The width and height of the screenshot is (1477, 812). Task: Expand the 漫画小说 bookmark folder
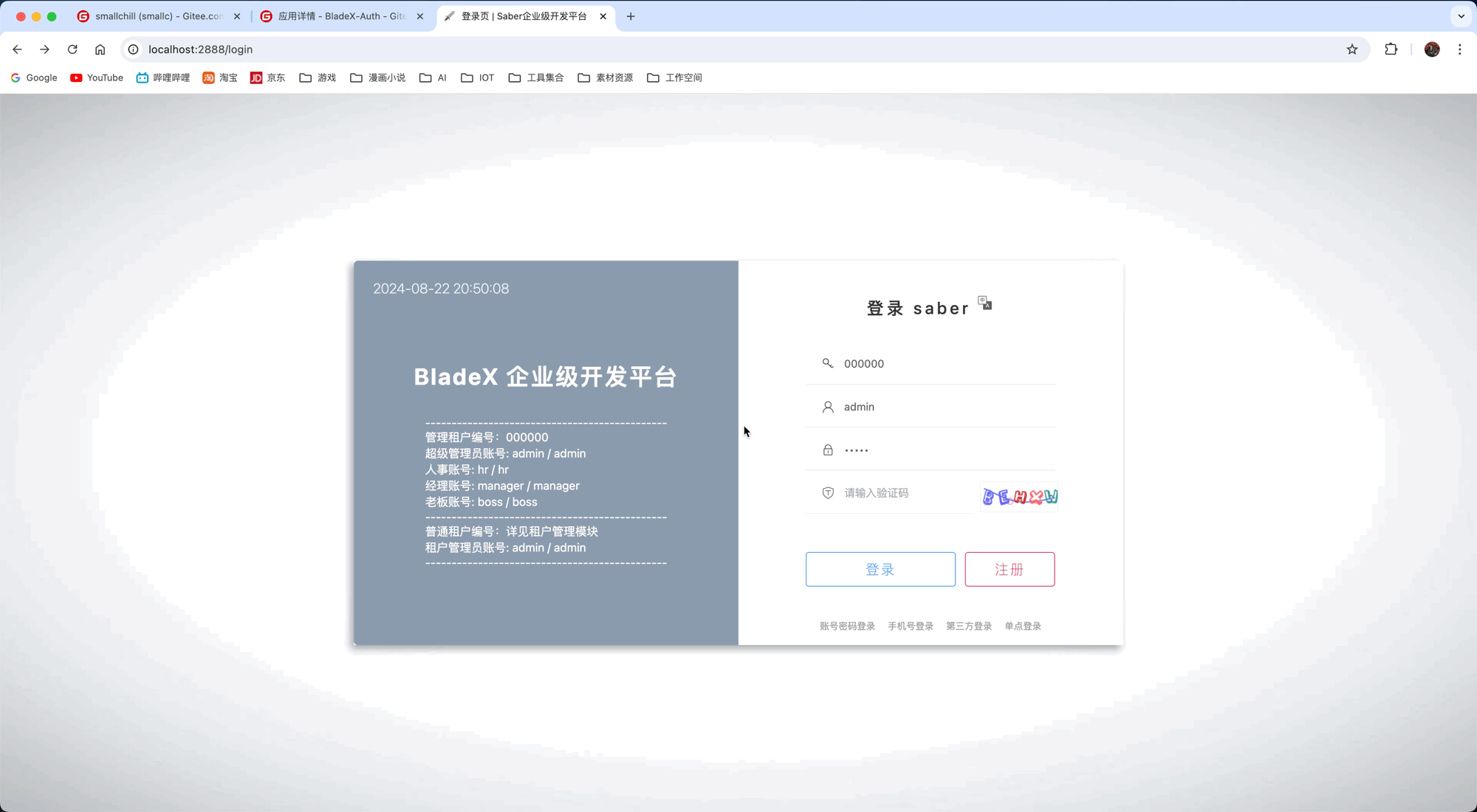(377, 78)
